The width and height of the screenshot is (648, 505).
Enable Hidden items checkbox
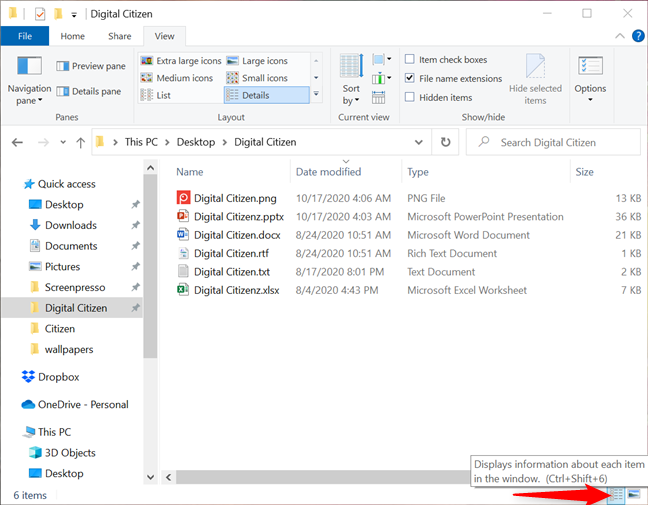[x=410, y=97]
